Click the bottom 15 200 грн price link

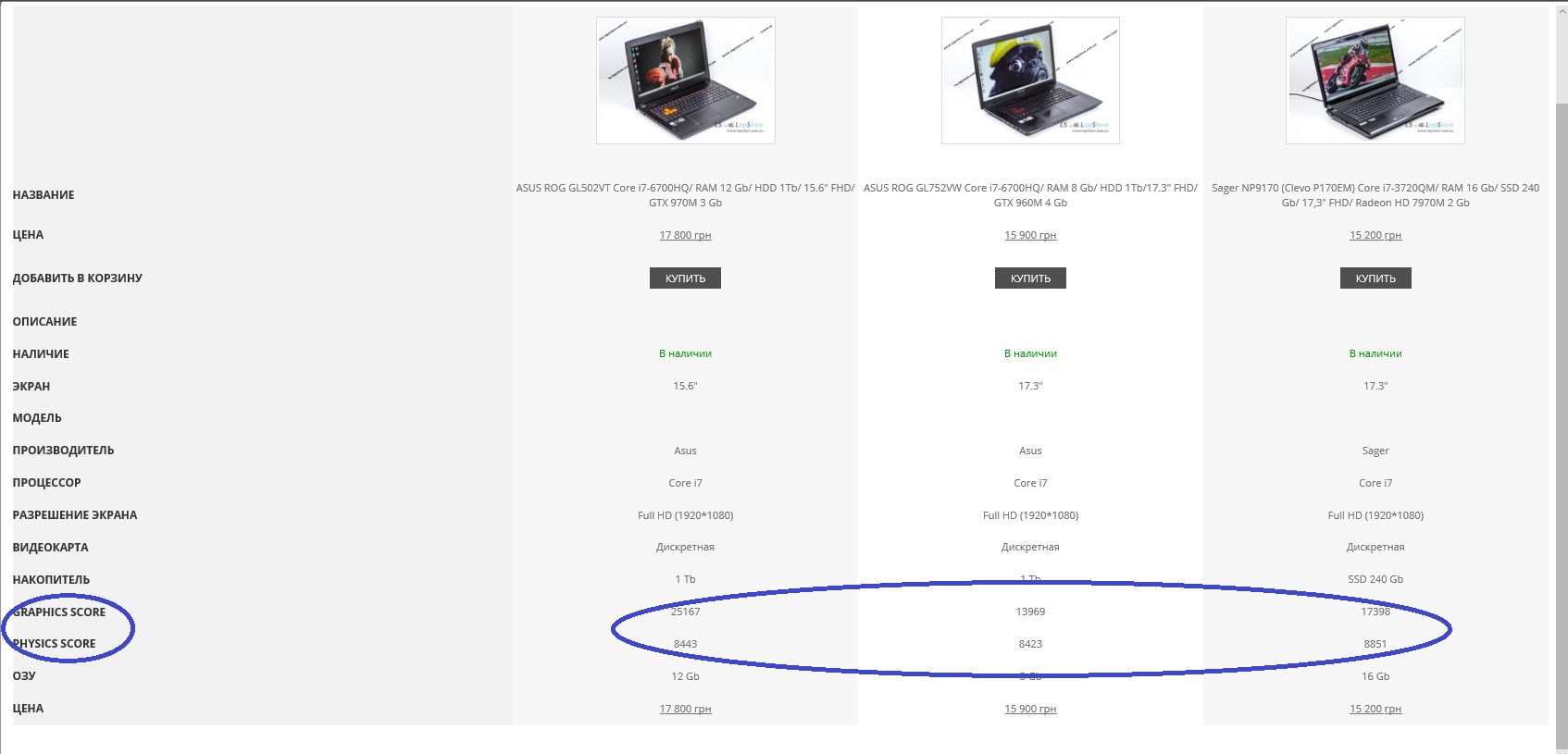coord(1375,709)
